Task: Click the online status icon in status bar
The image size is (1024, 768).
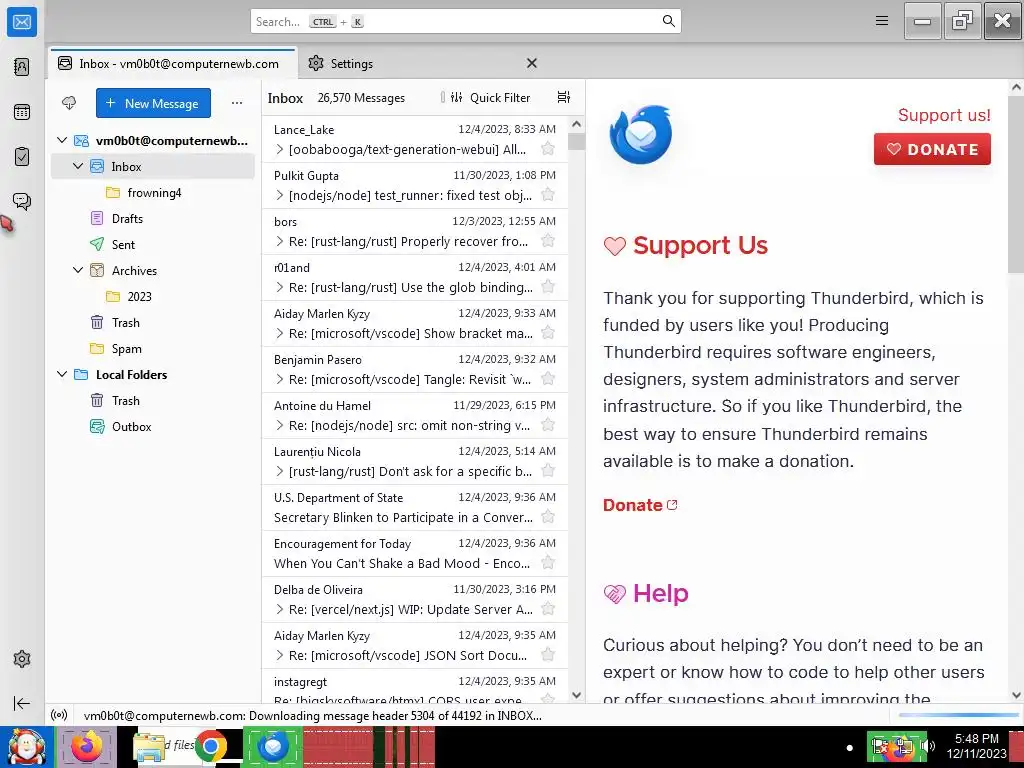Action: coord(59,715)
